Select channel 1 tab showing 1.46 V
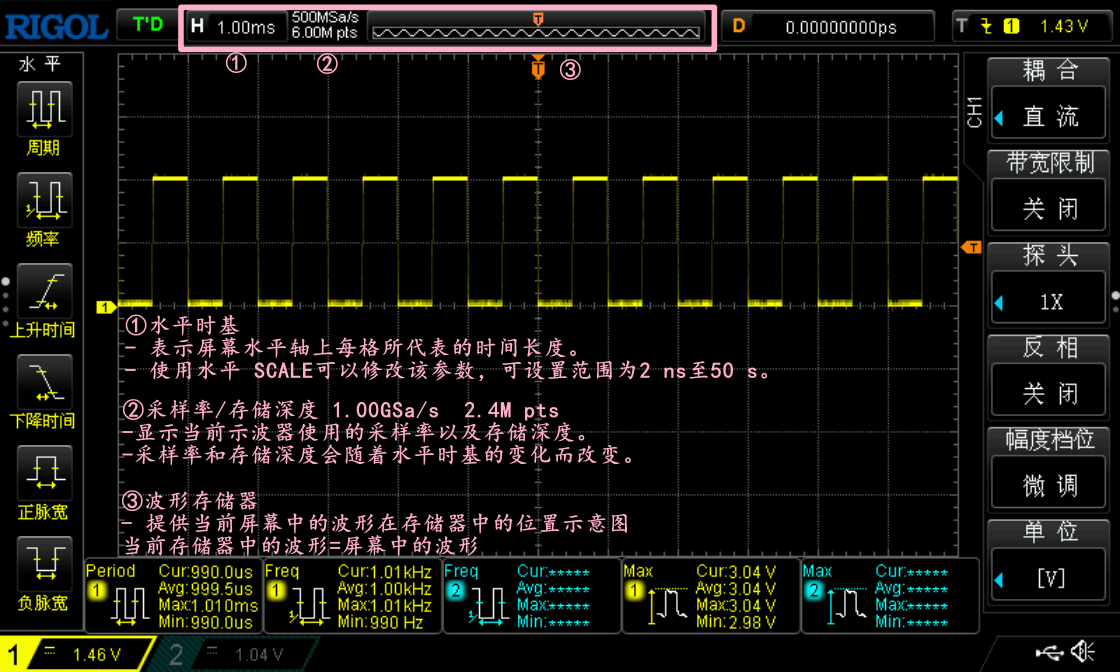Image resolution: width=1120 pixels, height=672 pixels. 77,653
